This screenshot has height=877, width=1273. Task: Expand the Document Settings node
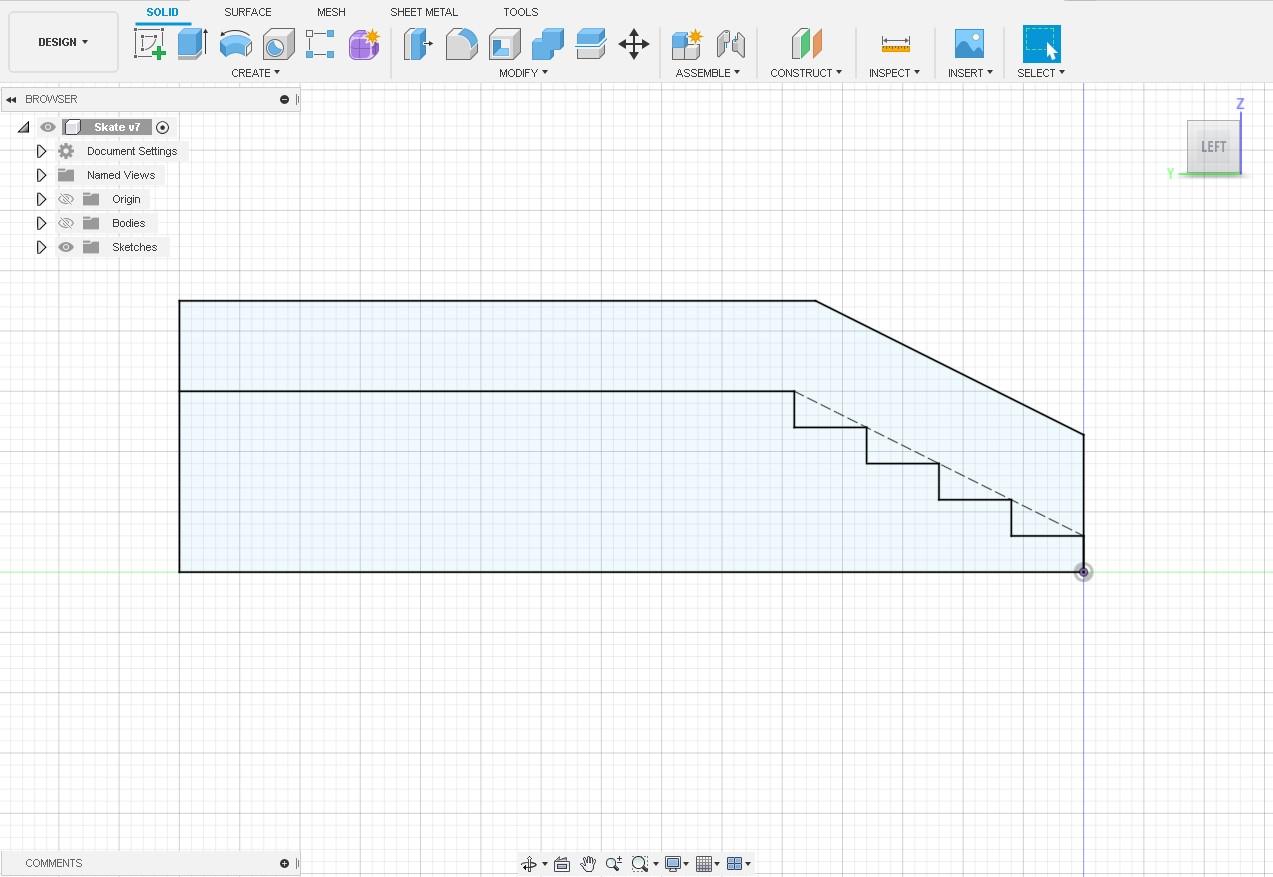tap(41, 151)
